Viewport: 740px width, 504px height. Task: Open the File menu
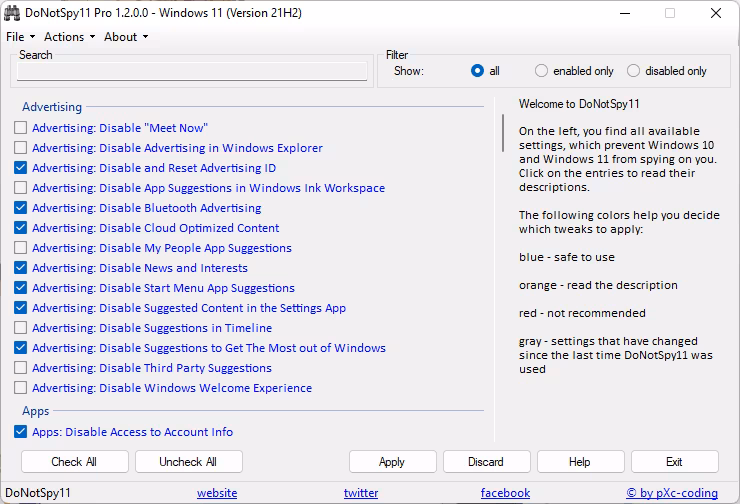pos(20,37)
